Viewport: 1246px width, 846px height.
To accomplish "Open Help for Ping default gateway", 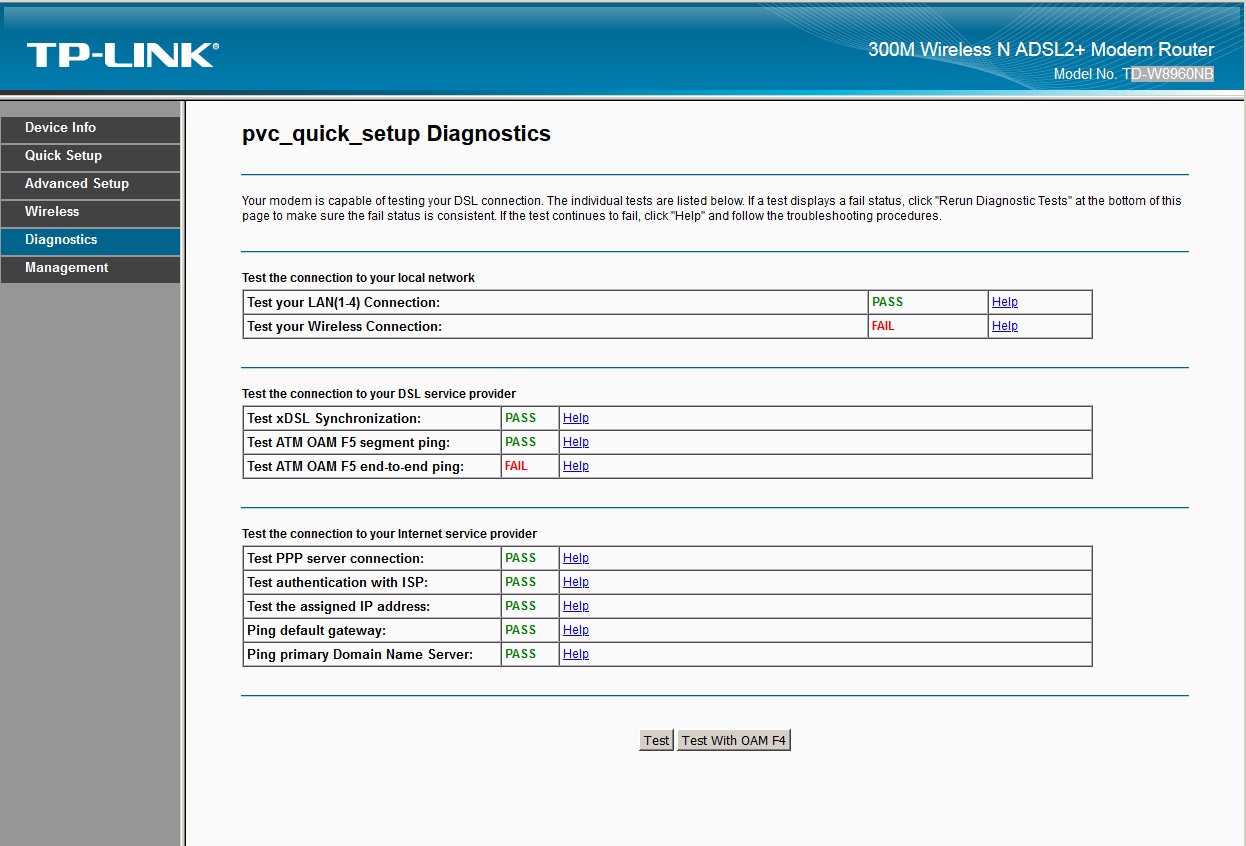I will (x=576, y=630).
